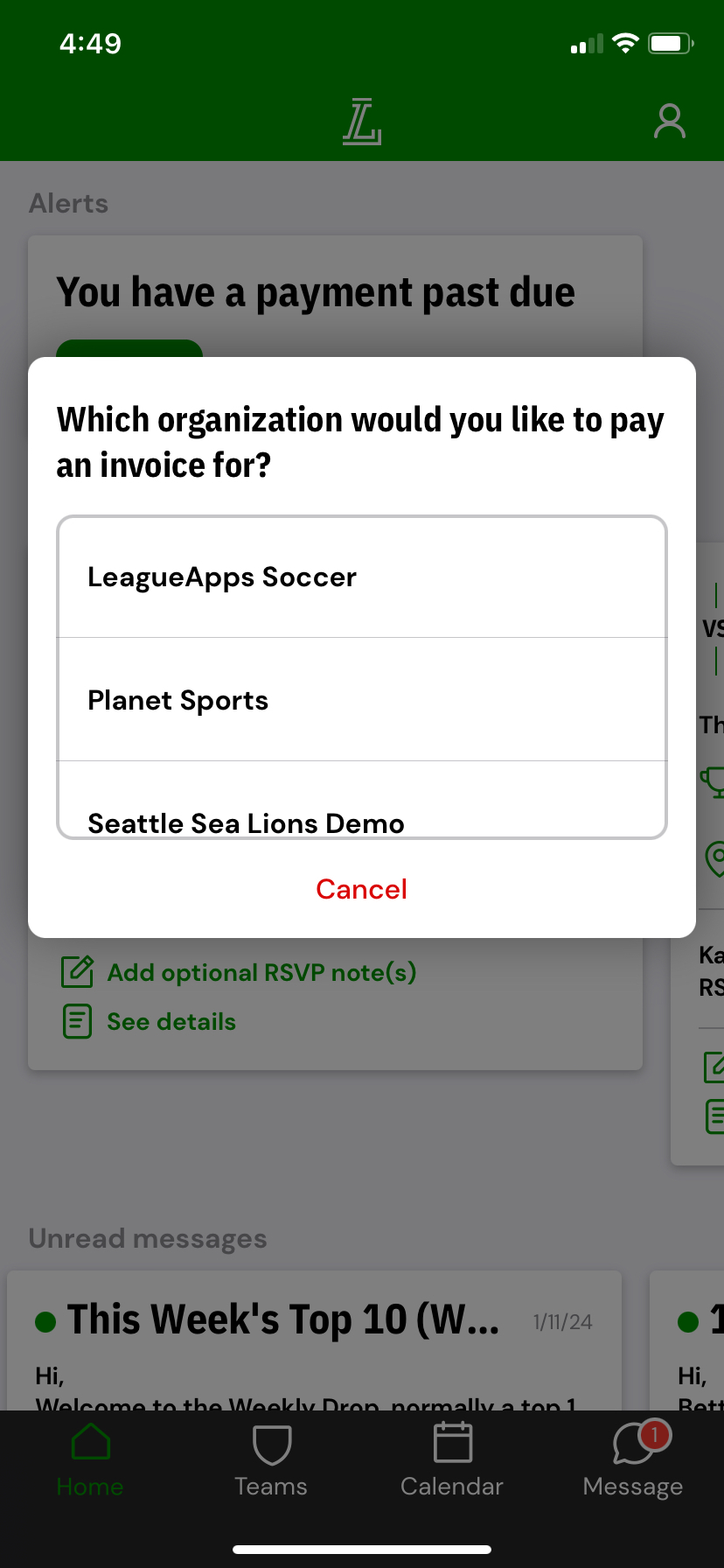Open the user profile icon
This screenshot has height=1568, width=724.
tap(669, 122)
